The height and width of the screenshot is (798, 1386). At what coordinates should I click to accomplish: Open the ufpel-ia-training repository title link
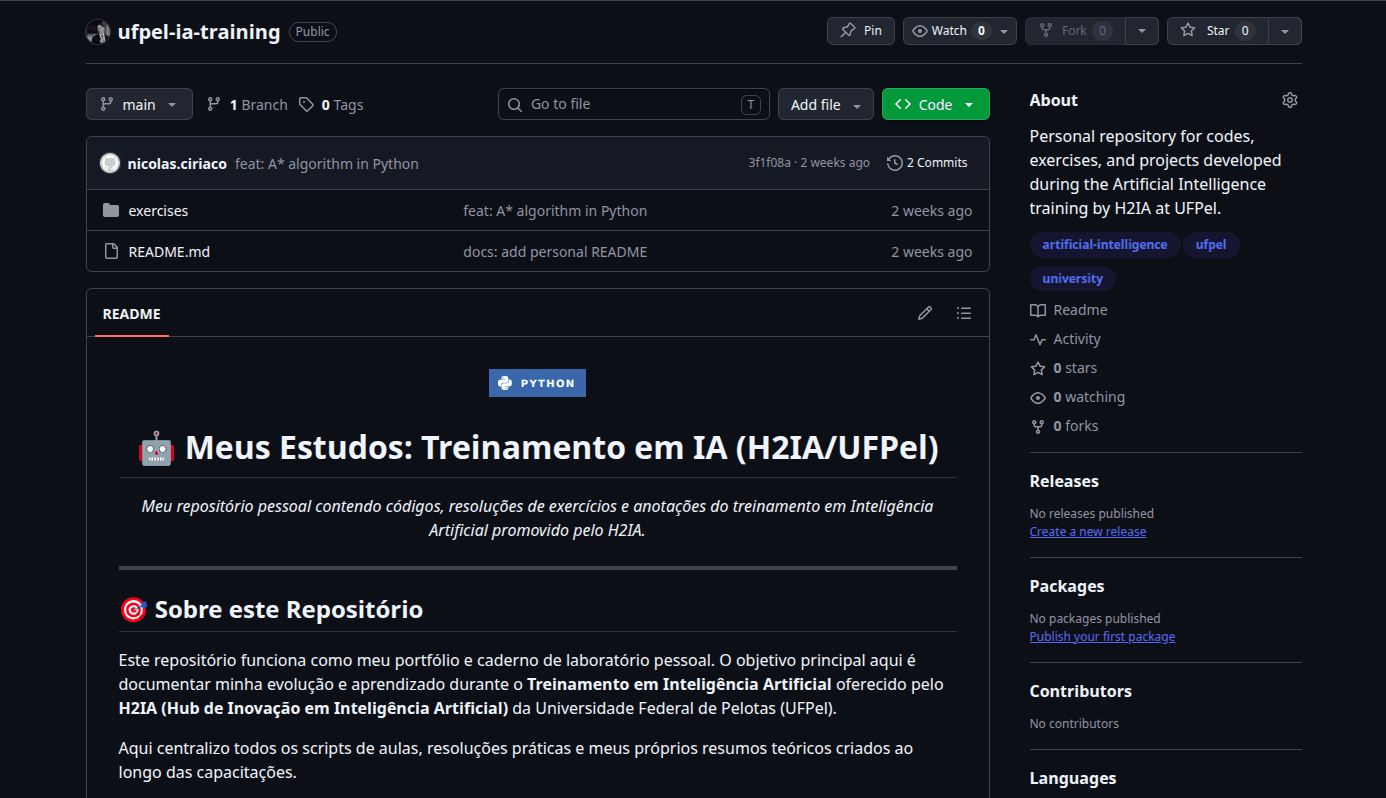pos(199,32)
